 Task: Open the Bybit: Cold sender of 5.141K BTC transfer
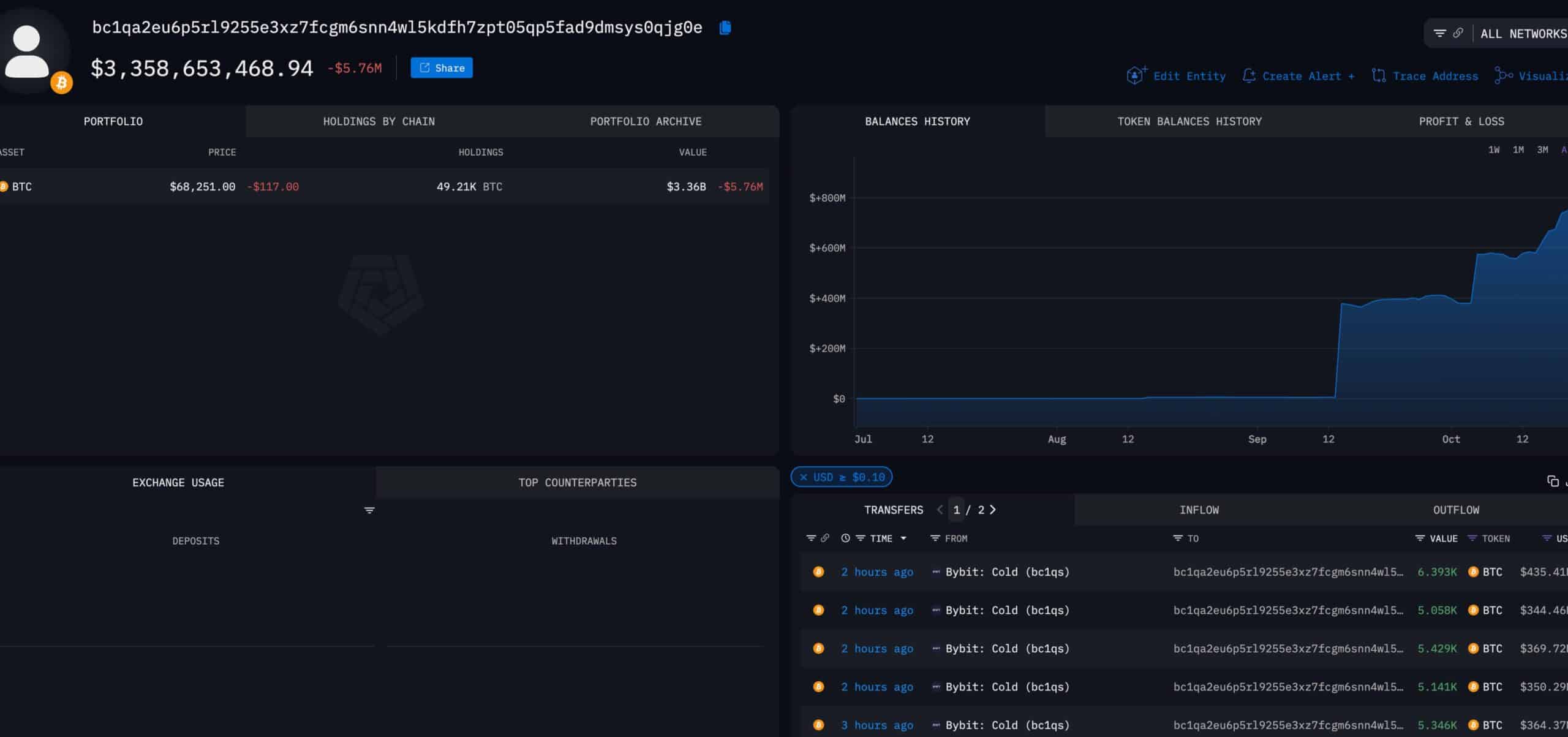point(1007,687)
